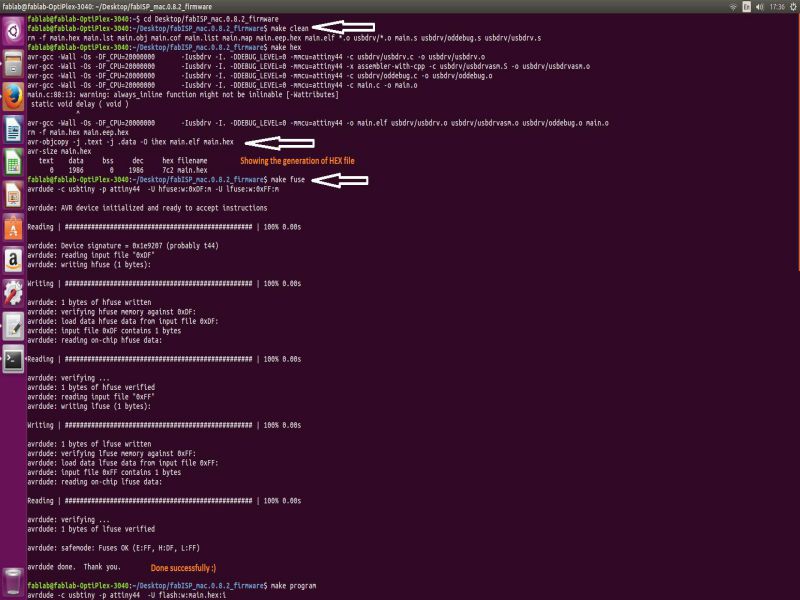Focus the Terminal launcher icon
800x600 pixels.
coord(13,359)
